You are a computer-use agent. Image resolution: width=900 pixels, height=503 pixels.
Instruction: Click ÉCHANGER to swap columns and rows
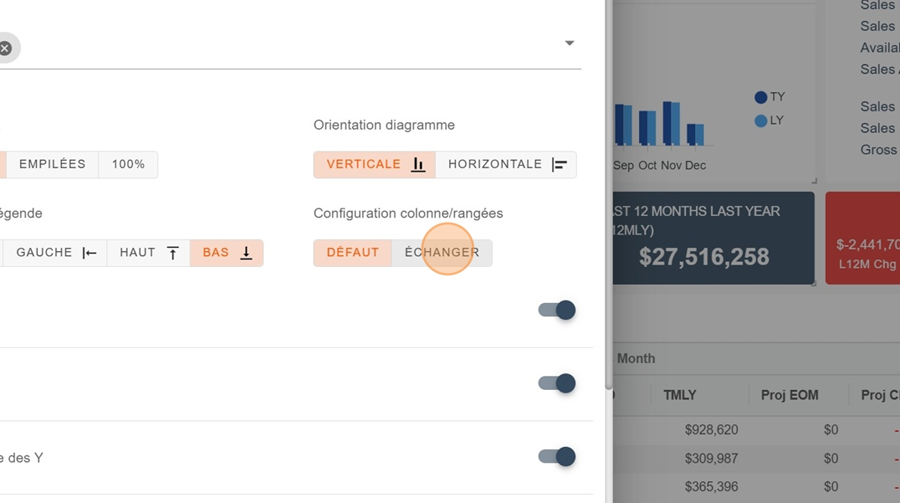442,252
